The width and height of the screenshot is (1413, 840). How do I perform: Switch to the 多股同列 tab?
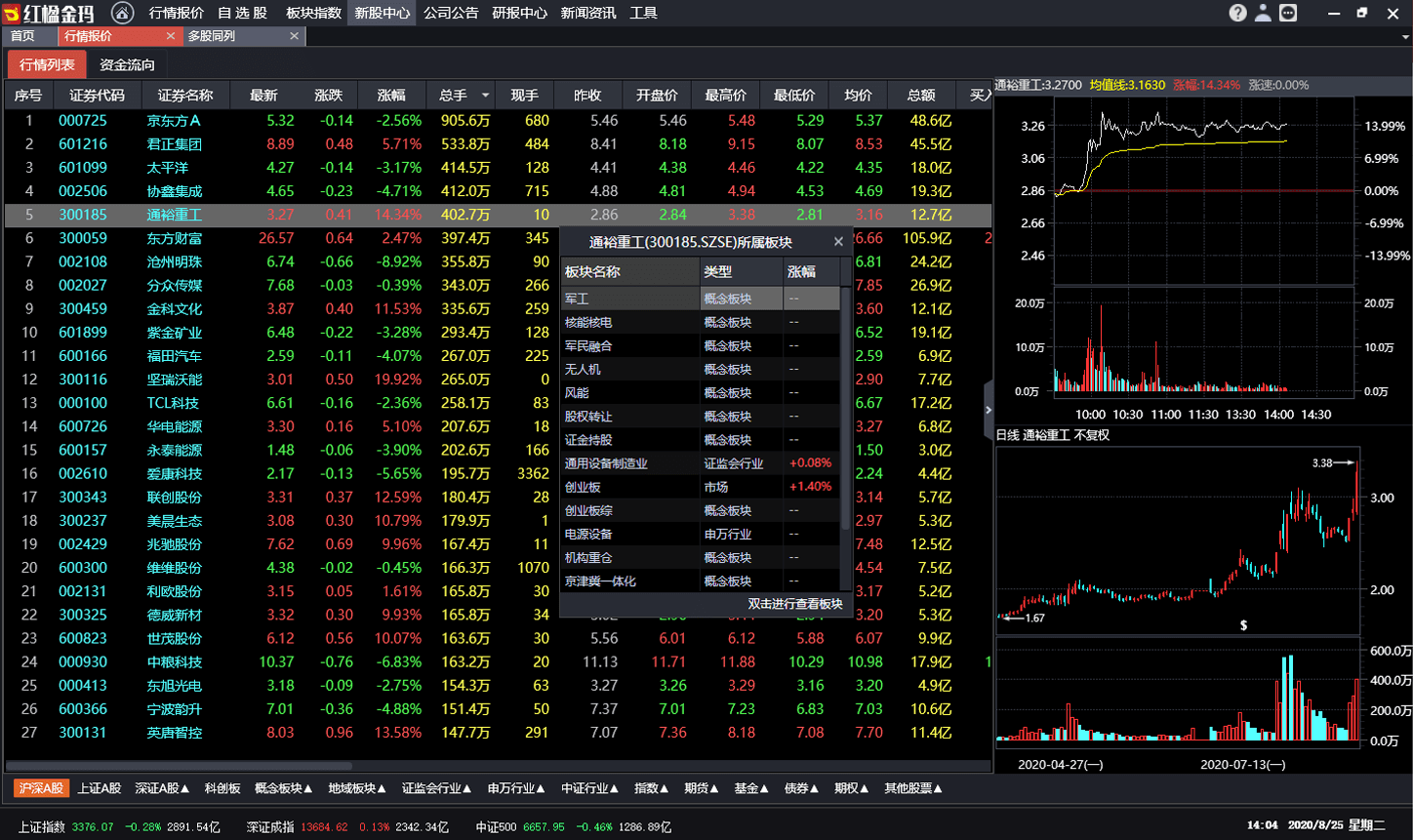pyautogui.click(x=212, y=35)
